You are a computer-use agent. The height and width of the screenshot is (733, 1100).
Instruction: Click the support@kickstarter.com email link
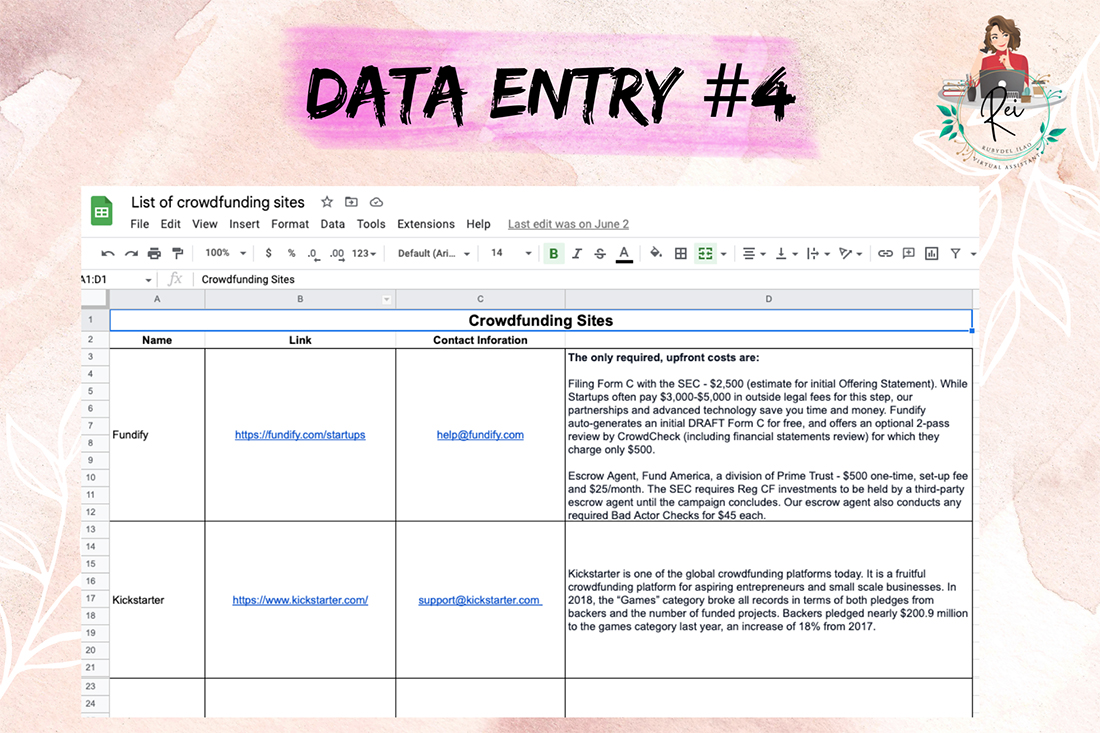tap(480, 600)
